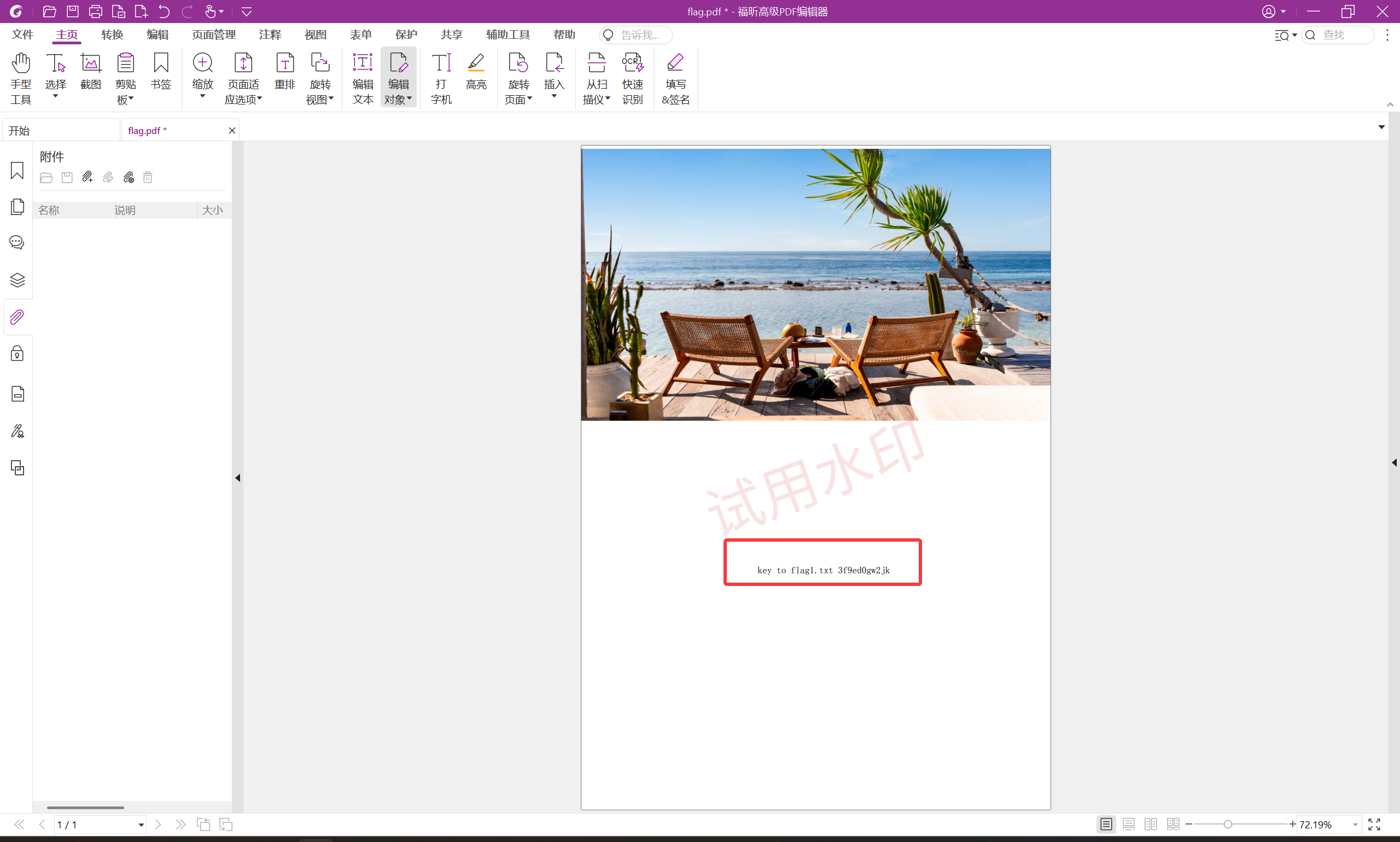
Task: Switch to the Convert (转换) ribbon tab
Action: coord(112,34)
